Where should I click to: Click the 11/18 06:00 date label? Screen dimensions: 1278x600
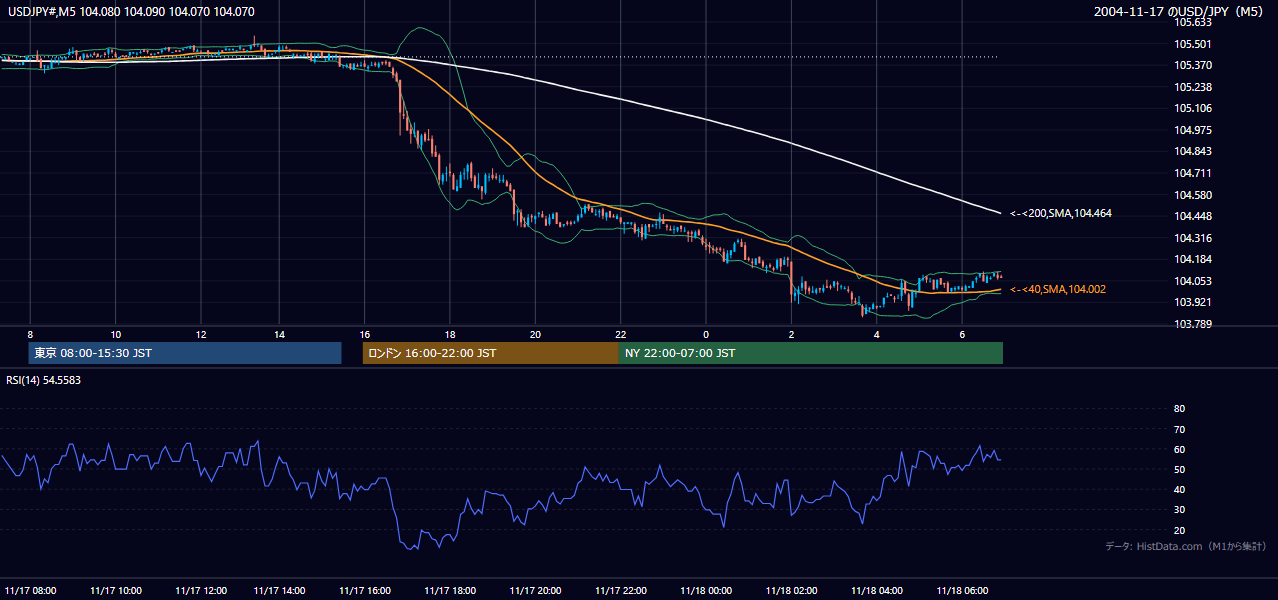point(962,590)
